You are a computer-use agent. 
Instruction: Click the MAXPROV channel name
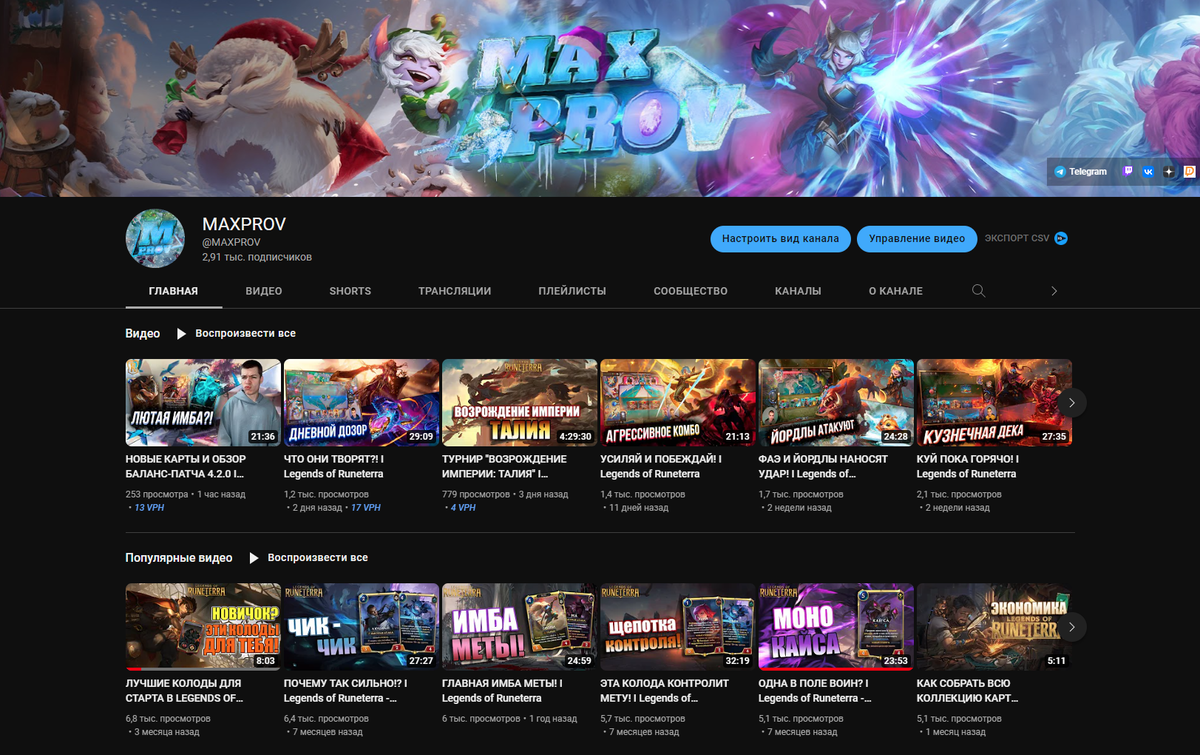point(244,224)
